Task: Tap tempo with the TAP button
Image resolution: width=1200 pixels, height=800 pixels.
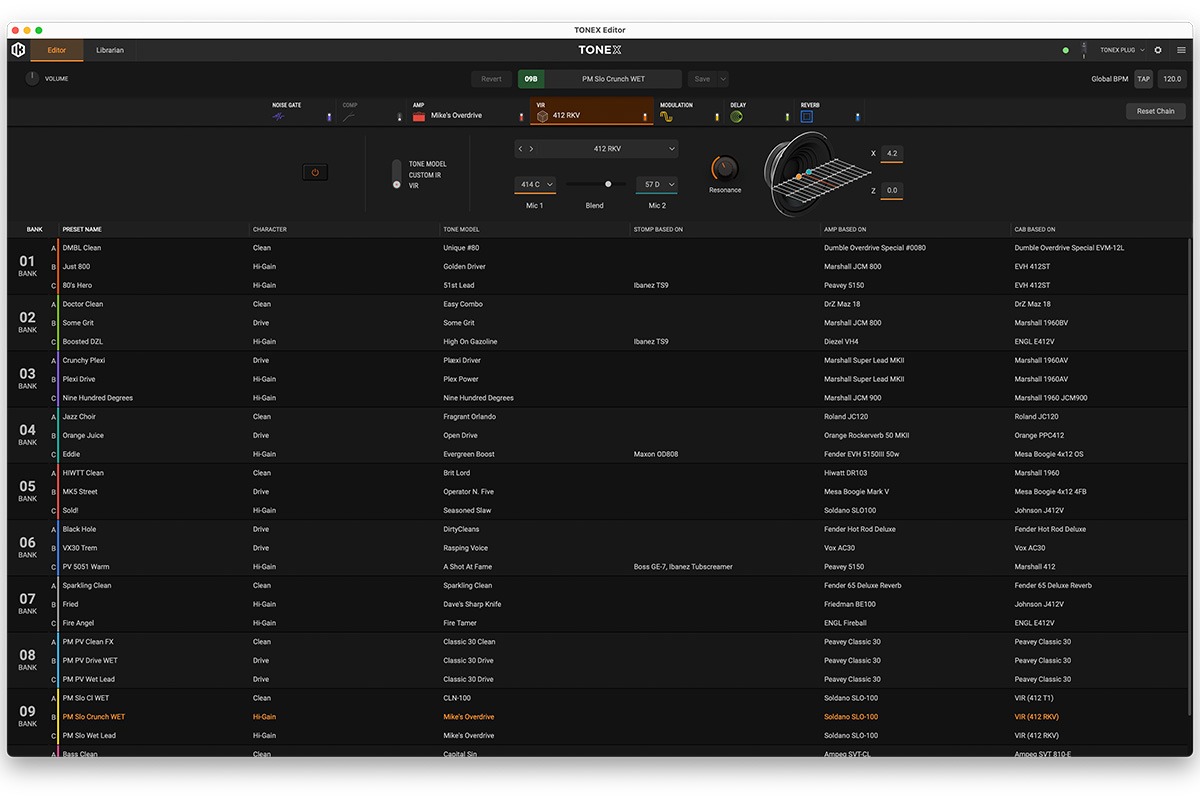Action: [1143, 79]
